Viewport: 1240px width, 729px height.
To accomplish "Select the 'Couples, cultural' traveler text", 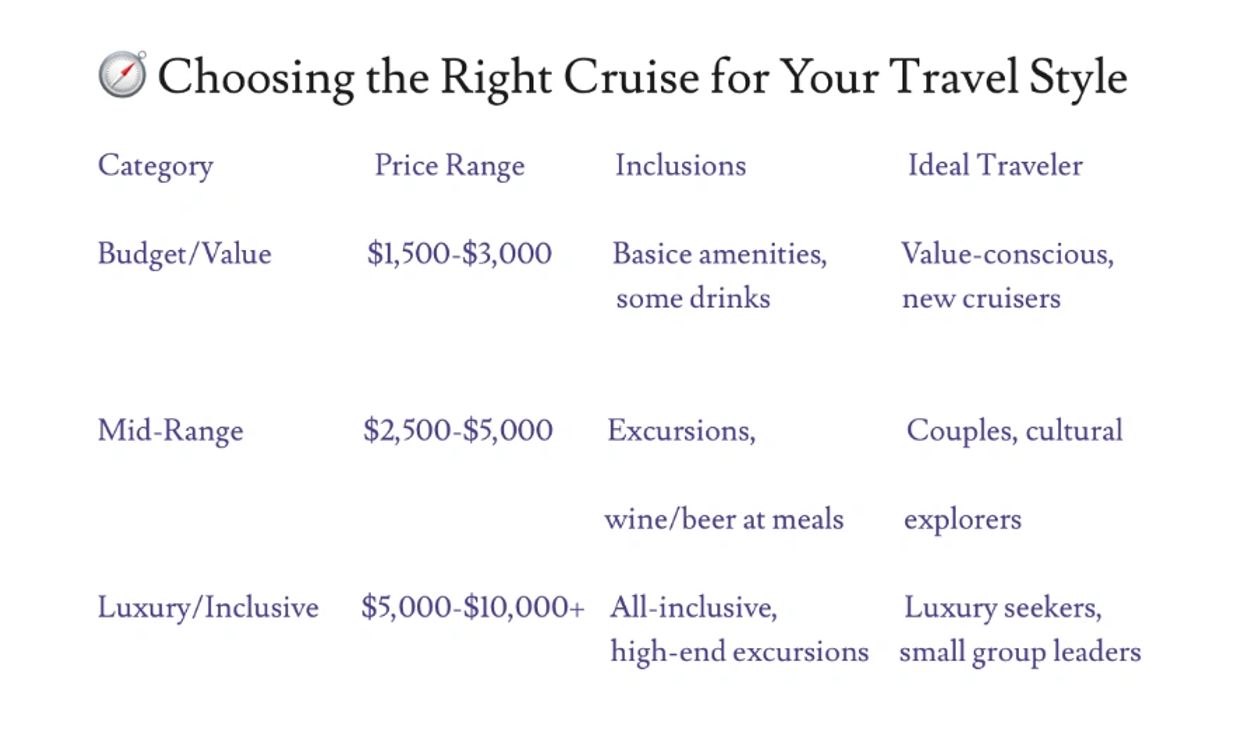I will (x=1014, y=431).
